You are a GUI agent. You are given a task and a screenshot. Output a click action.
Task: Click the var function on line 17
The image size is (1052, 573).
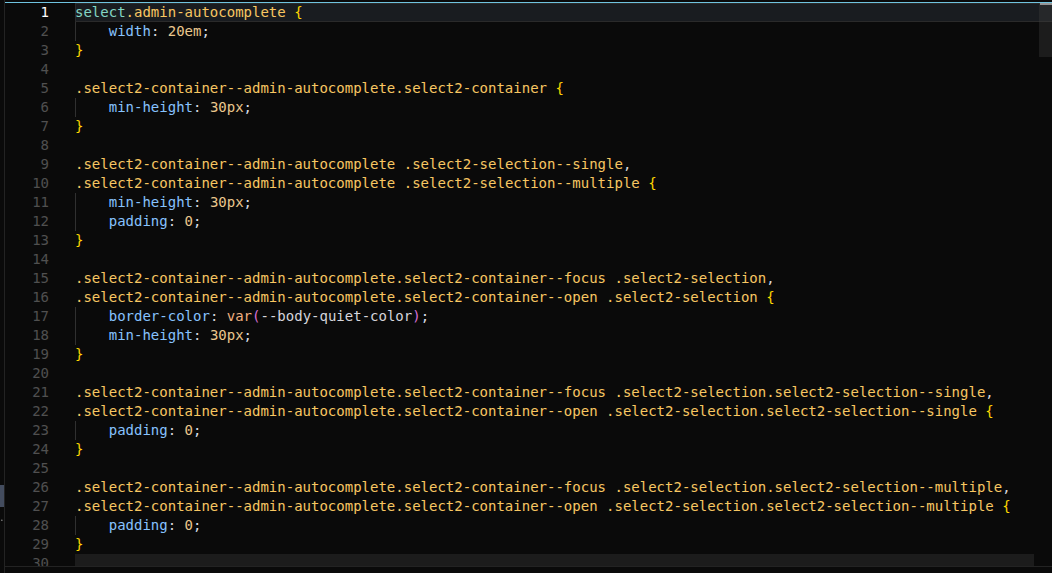click(239, 316)
